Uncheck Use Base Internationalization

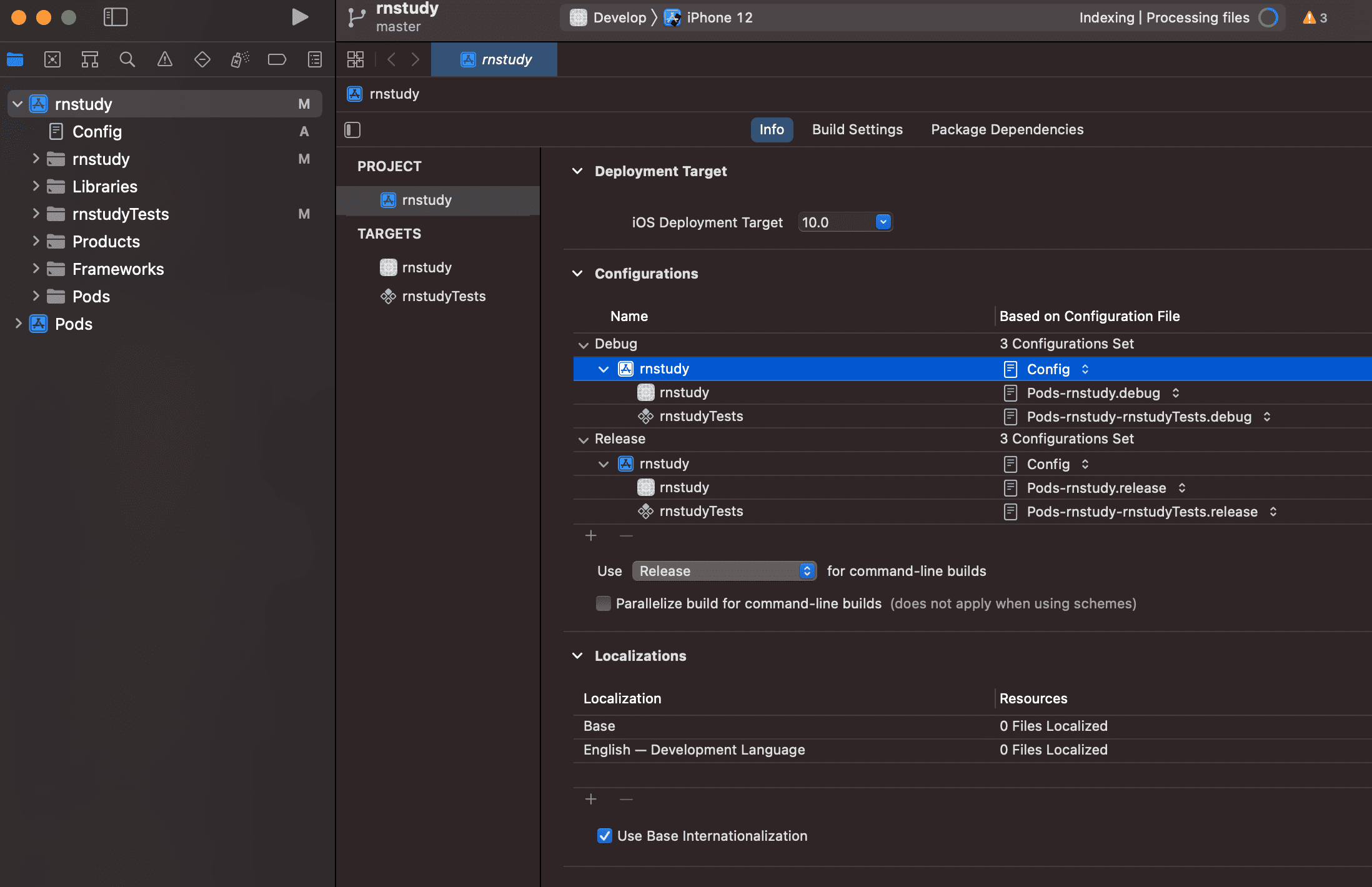pos(605,836)
